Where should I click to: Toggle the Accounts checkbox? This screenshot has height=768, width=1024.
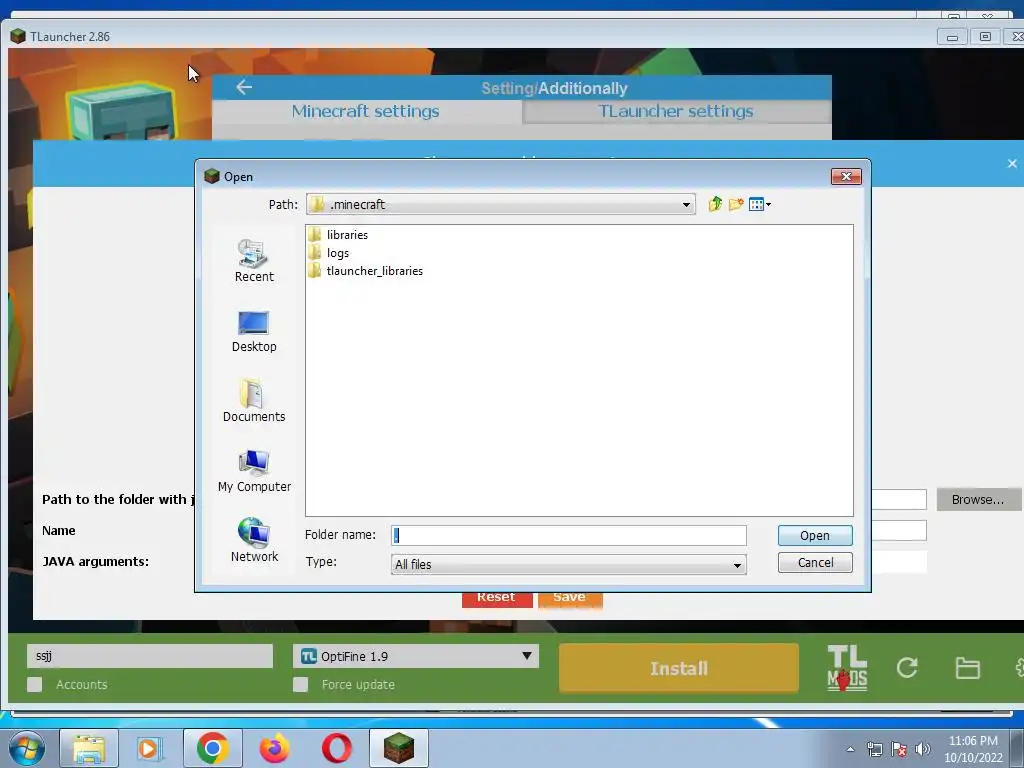35,684
